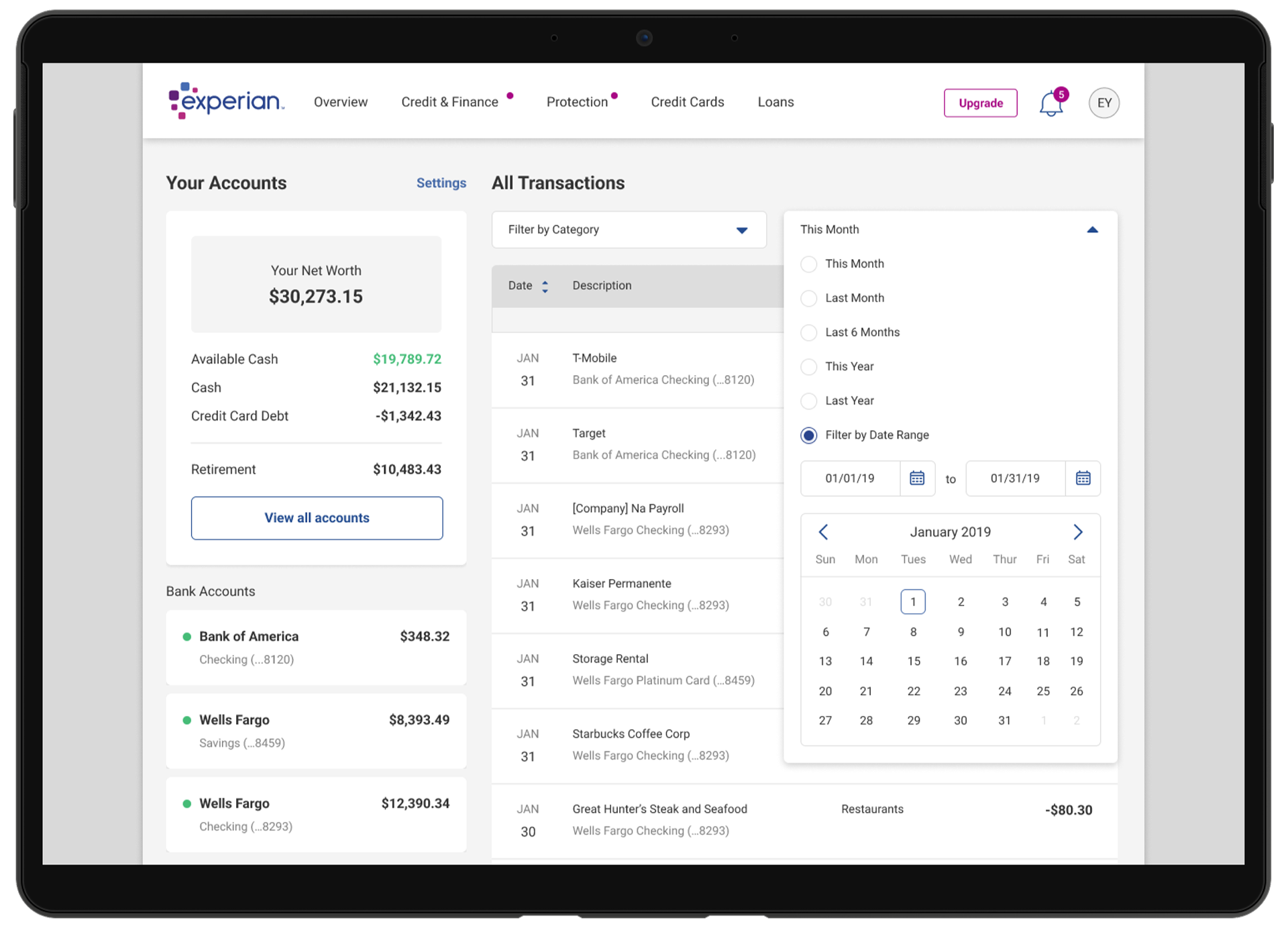The height and width of the screenshot is (936, 1288).
Task: Select the Last Year radio option
Action: click(809, 401)
